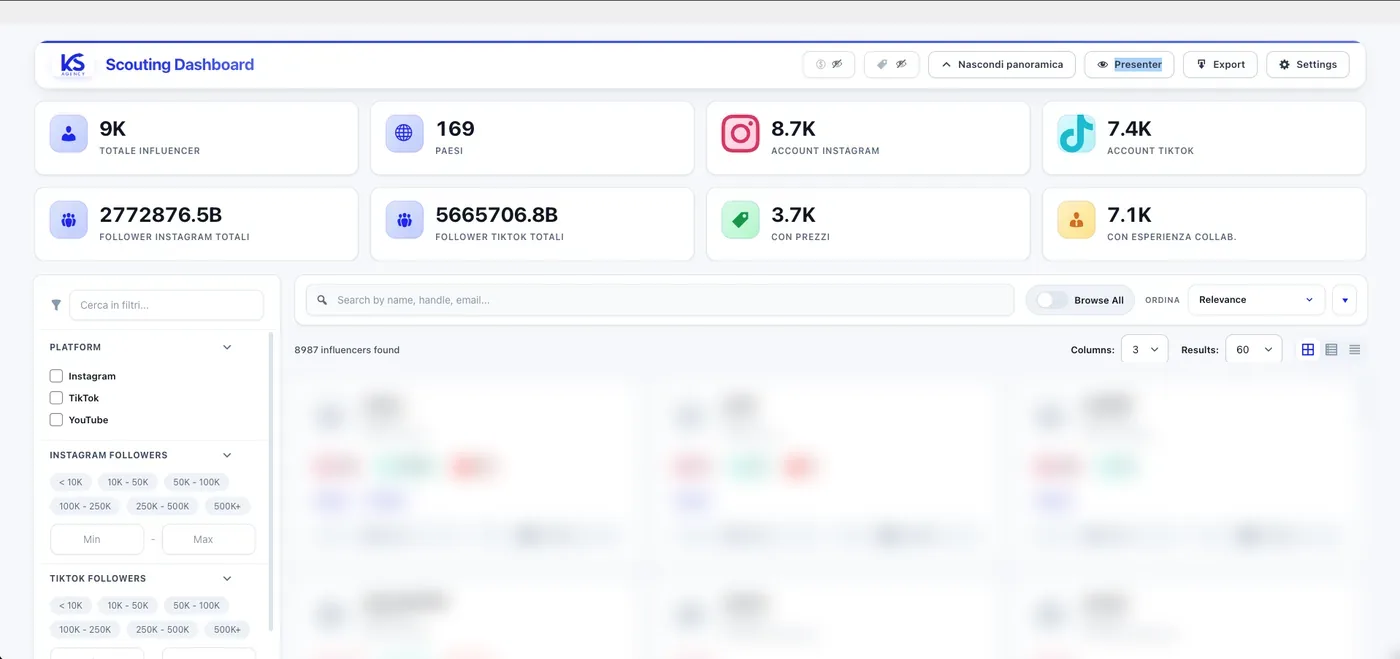Select Instagram followers 10K - 50K chip

(x=127, y=482)
